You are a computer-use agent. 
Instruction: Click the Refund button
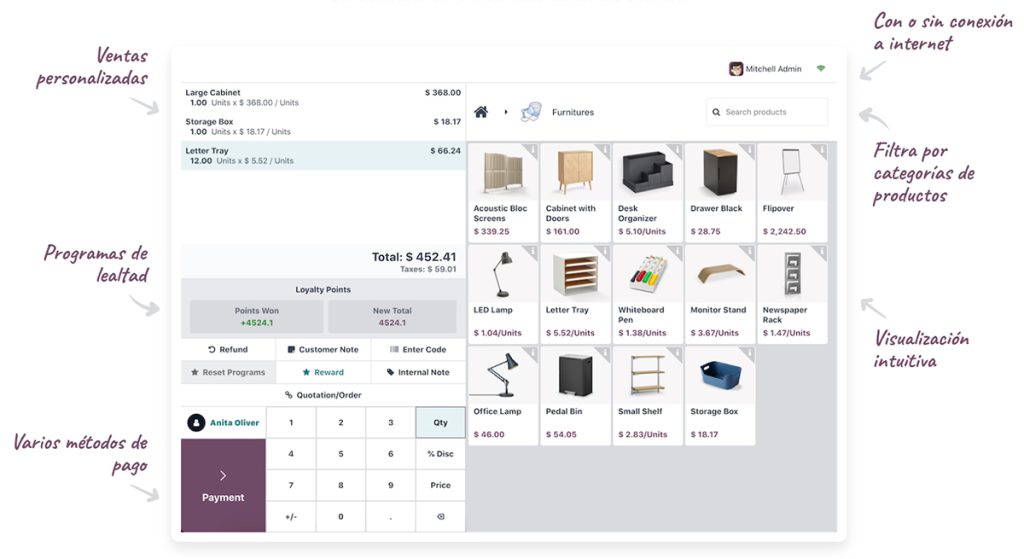point(228,349)
